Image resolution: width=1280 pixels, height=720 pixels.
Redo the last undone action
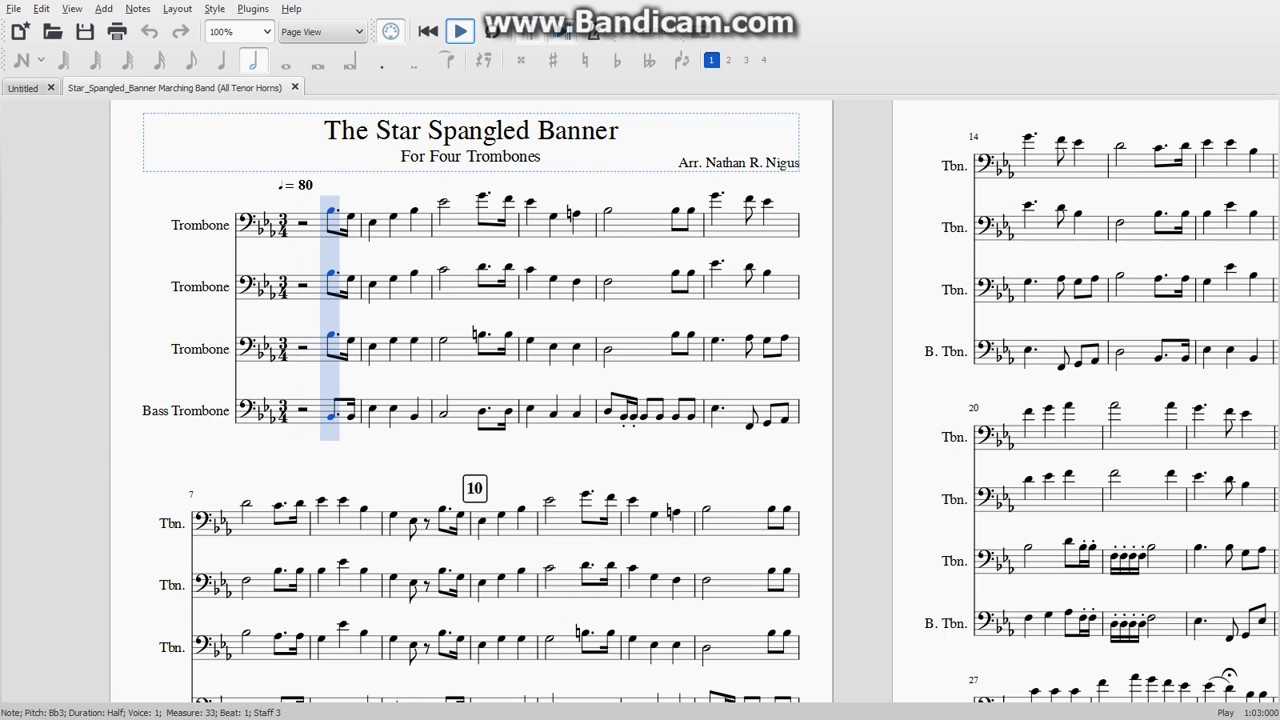tap(180, 32)
